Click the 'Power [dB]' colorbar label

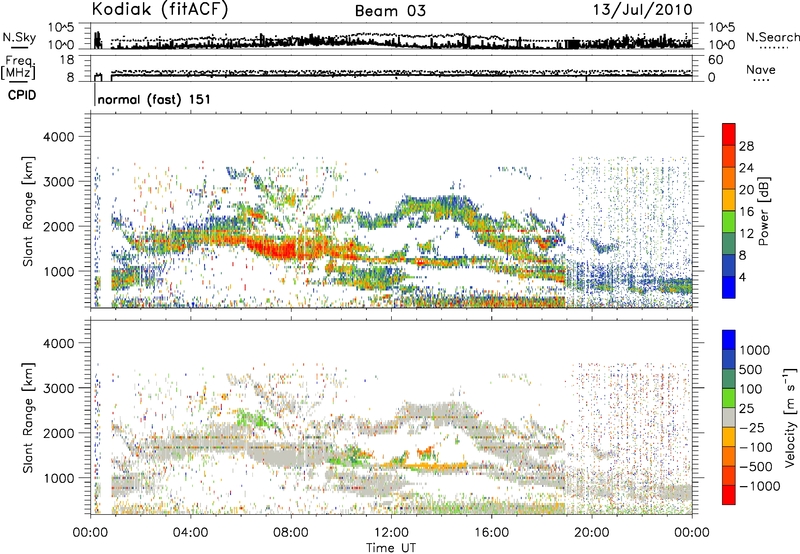coord(763,211)
